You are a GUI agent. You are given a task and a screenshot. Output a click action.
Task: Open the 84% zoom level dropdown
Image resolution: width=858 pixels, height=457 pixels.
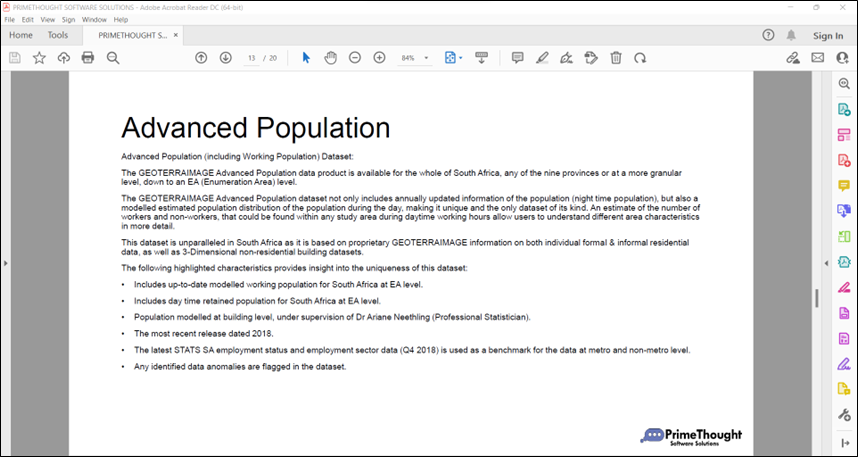[415, 58]
